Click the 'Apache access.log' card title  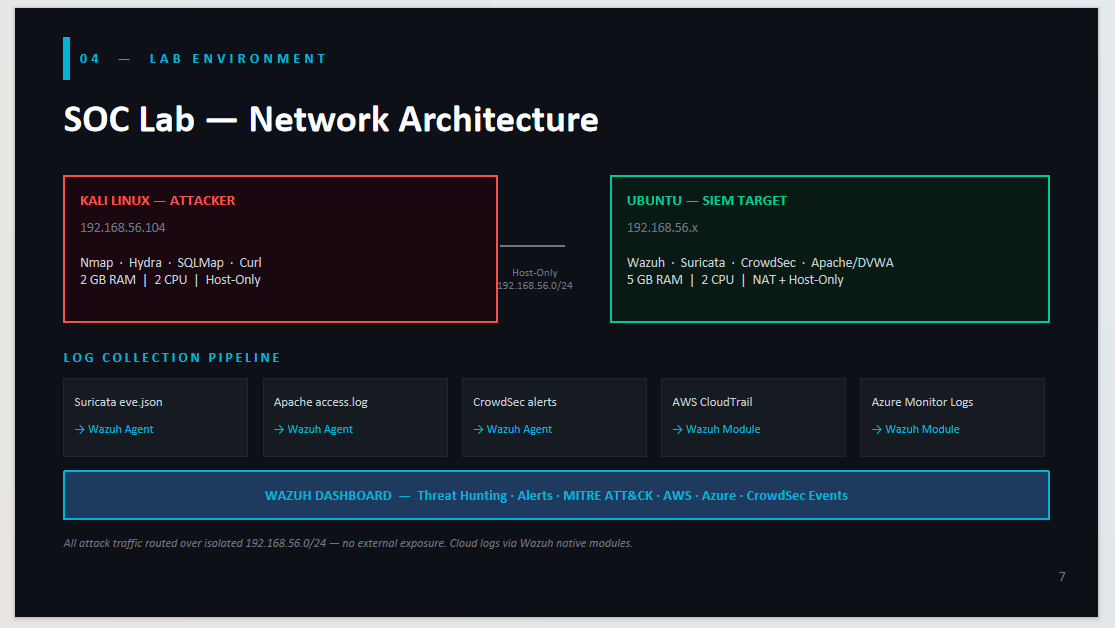(x=321, y=402)
